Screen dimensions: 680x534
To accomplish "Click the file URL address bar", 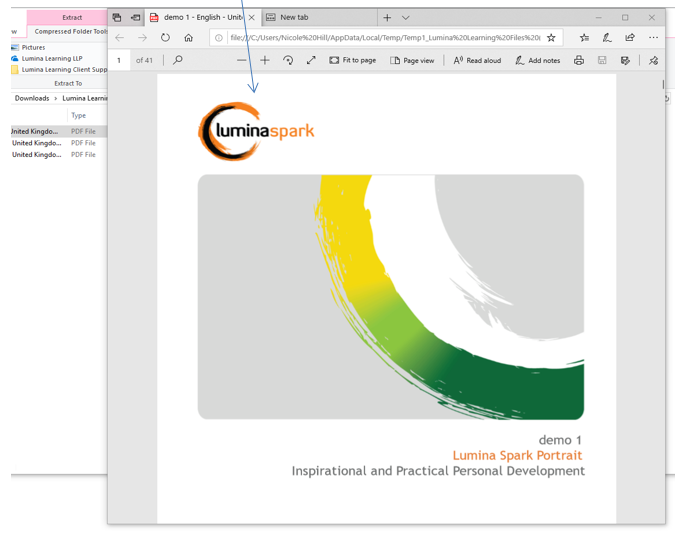I will [385, 38].
